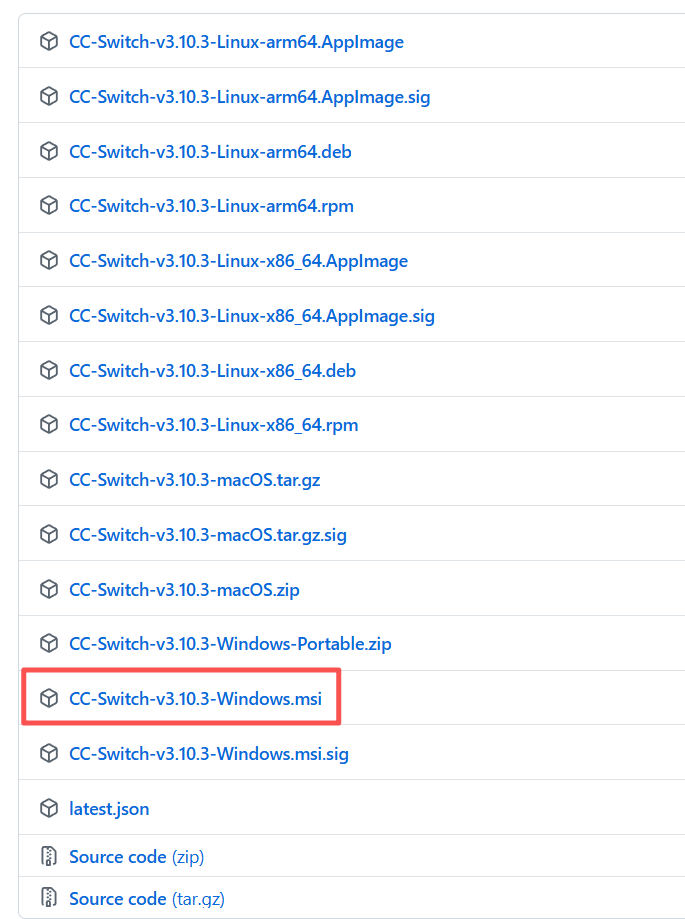This screenshot has height=919, width=685.
Task: Download CC-Switch-v3.10.3-Linux-arm64.AppImage
Action: [x=236, y=42]
